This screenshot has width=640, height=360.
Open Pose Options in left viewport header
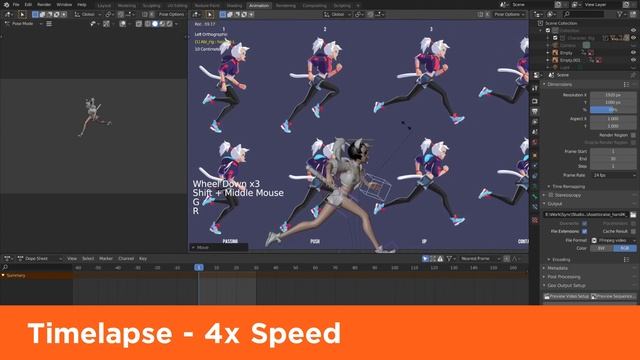[171, 14]
